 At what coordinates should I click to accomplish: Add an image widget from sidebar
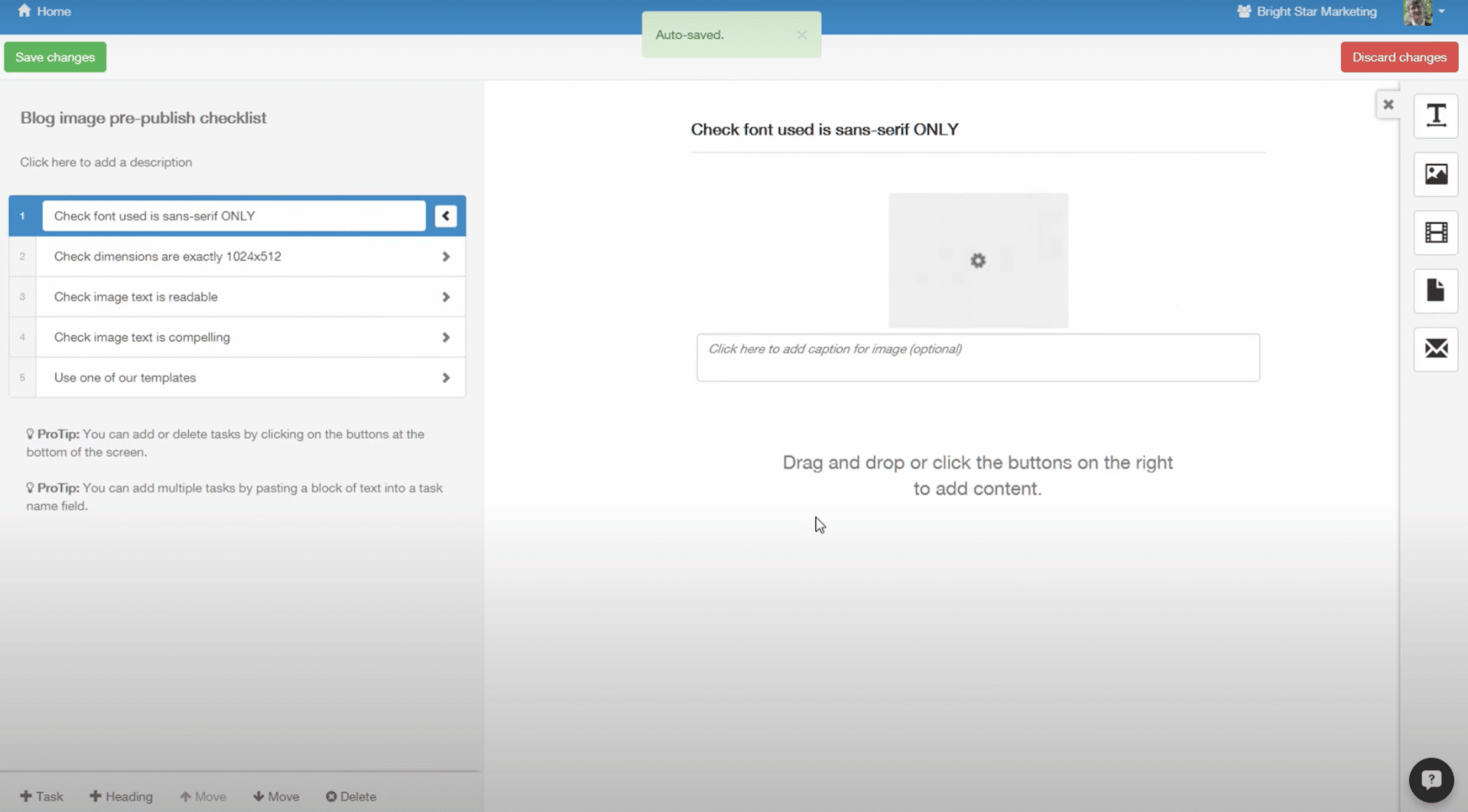pos(1436,174)
